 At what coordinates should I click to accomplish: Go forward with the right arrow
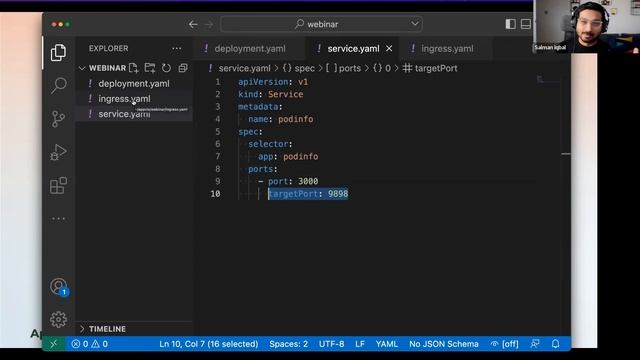coord(209,24)
